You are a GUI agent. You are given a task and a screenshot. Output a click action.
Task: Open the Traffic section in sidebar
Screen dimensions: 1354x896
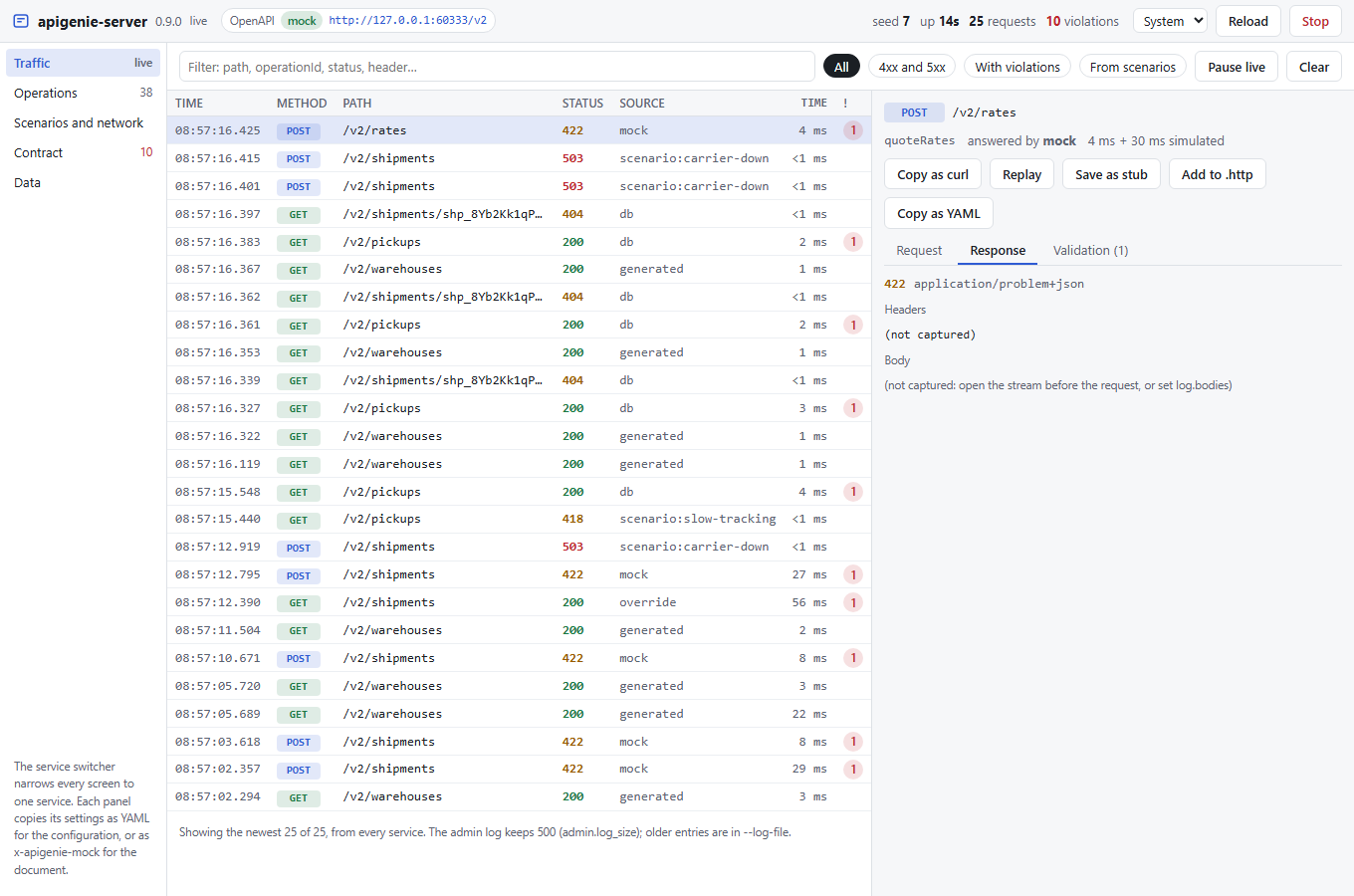83,63
